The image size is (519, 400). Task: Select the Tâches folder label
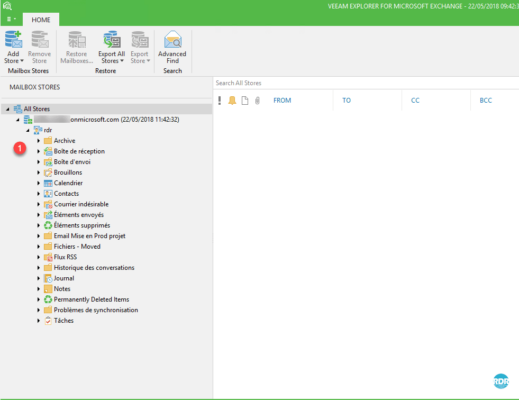click(64, 321)
